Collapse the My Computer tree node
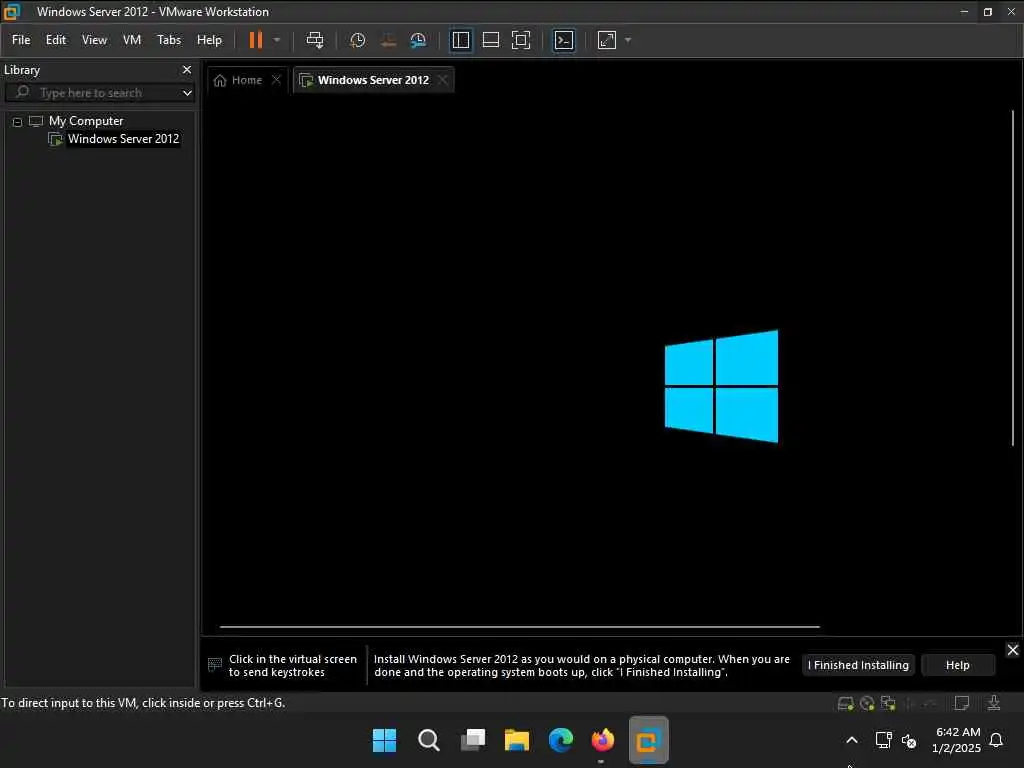 pos(18,121)
